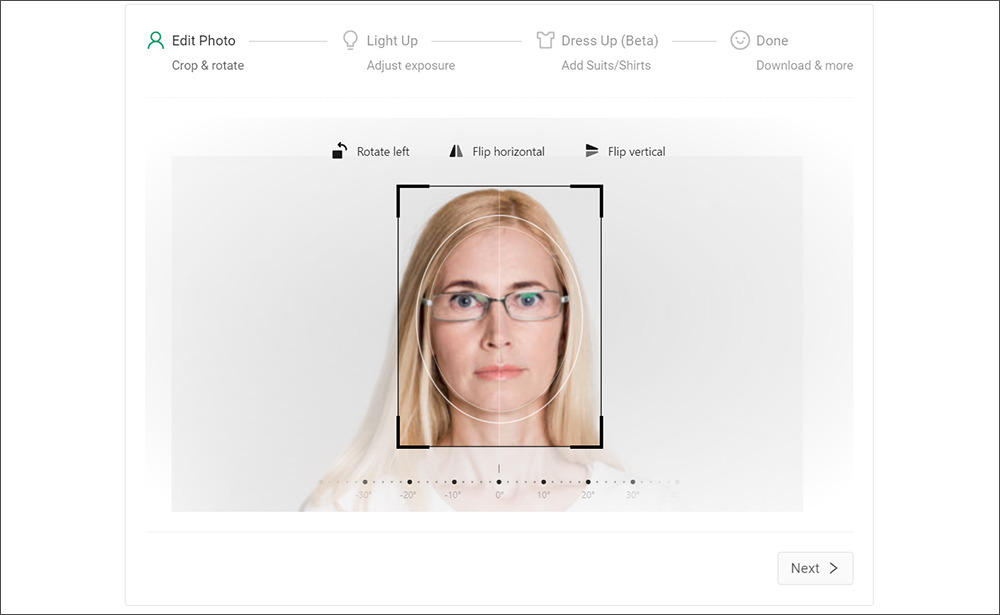Click the Done smiley icon
This screenshot has width=1000, height=615.
coord(739,39)
